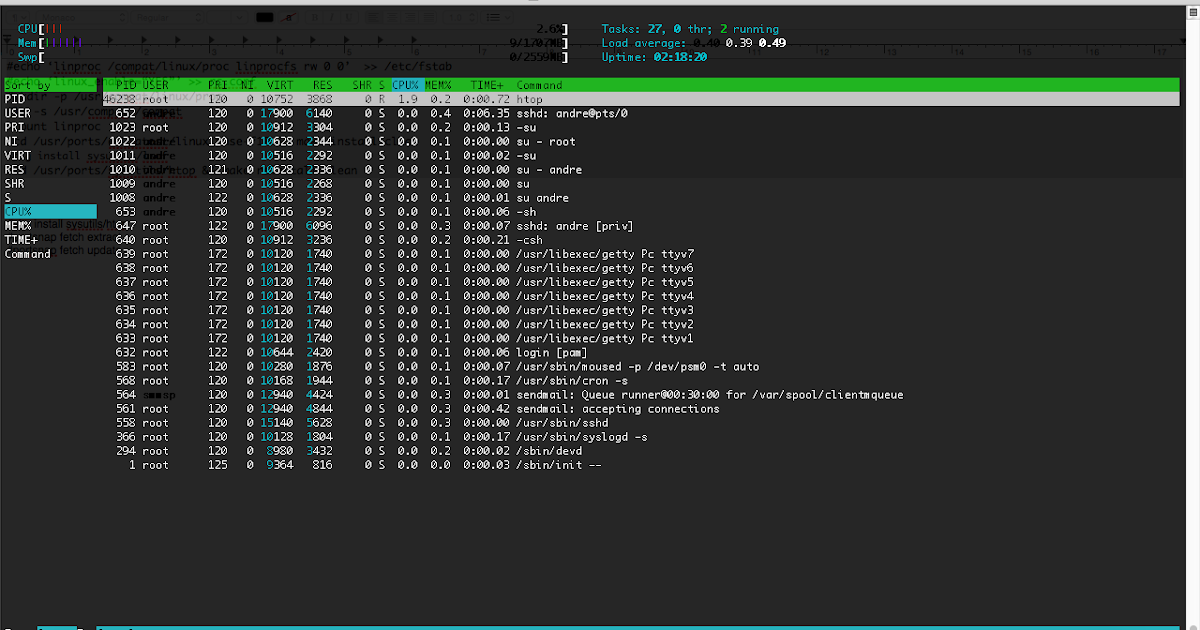Select the getty ttyv1 process row
This screenshot has height=630, width=1200.
point(640,338)
